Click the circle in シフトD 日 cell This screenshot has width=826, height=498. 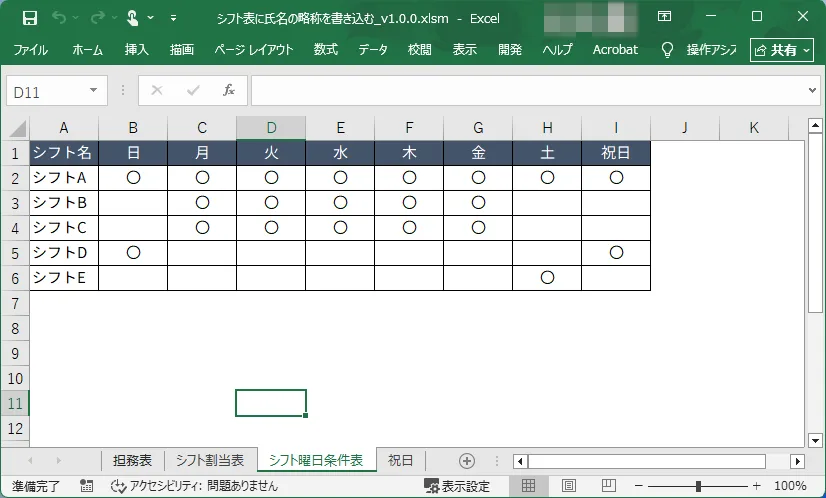pyautogui.click(x=133, y=253)
